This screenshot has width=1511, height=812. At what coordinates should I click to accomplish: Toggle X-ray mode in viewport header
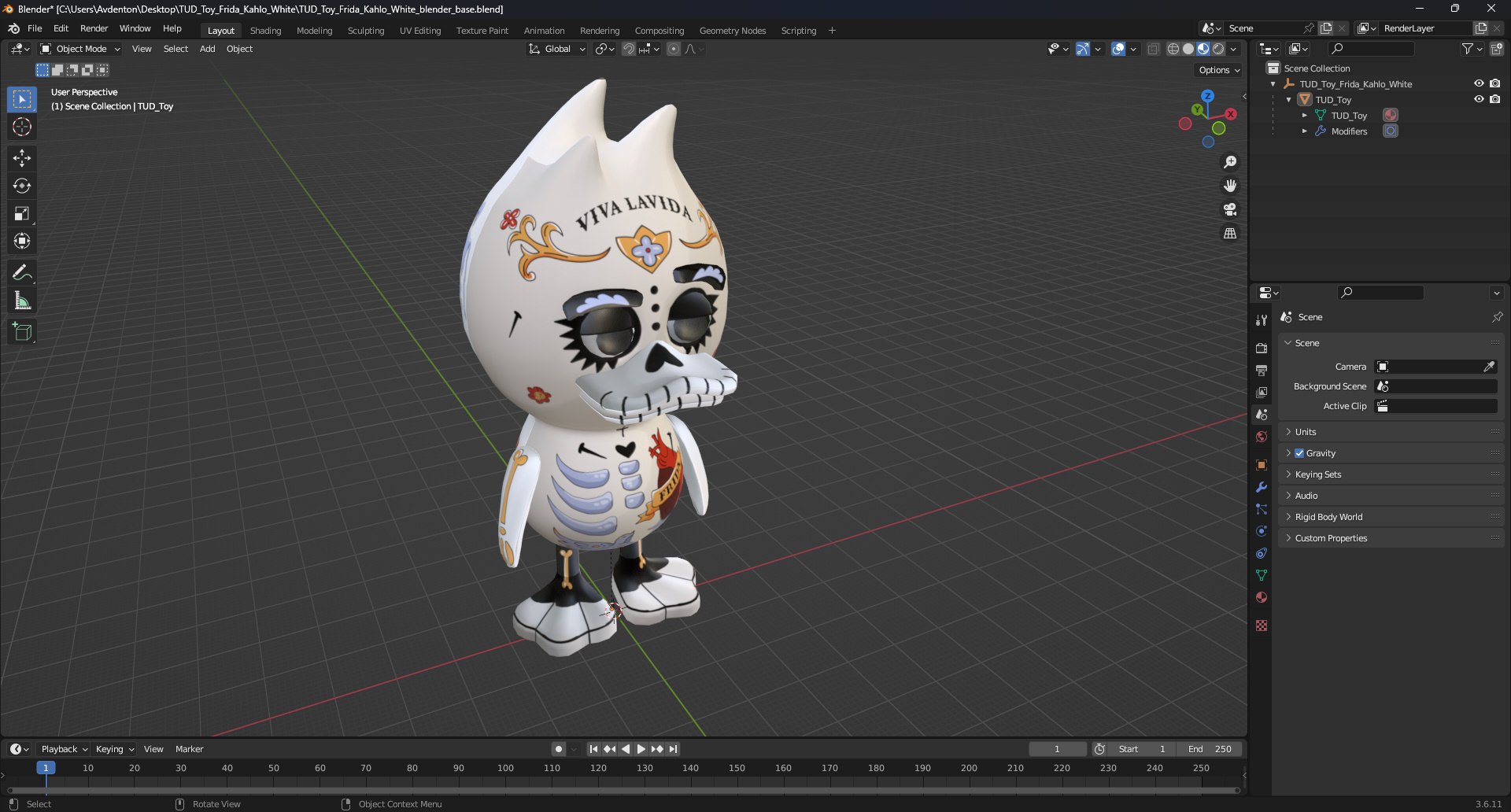coord(1153,49)
